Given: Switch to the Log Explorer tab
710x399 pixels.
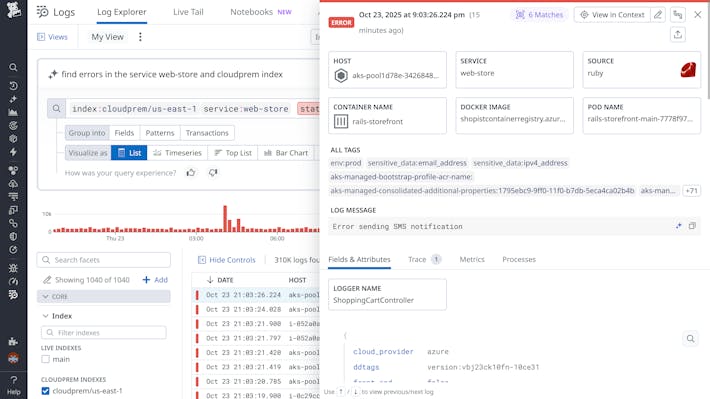Looking at the screenshot, I should (x=122, y=12).
